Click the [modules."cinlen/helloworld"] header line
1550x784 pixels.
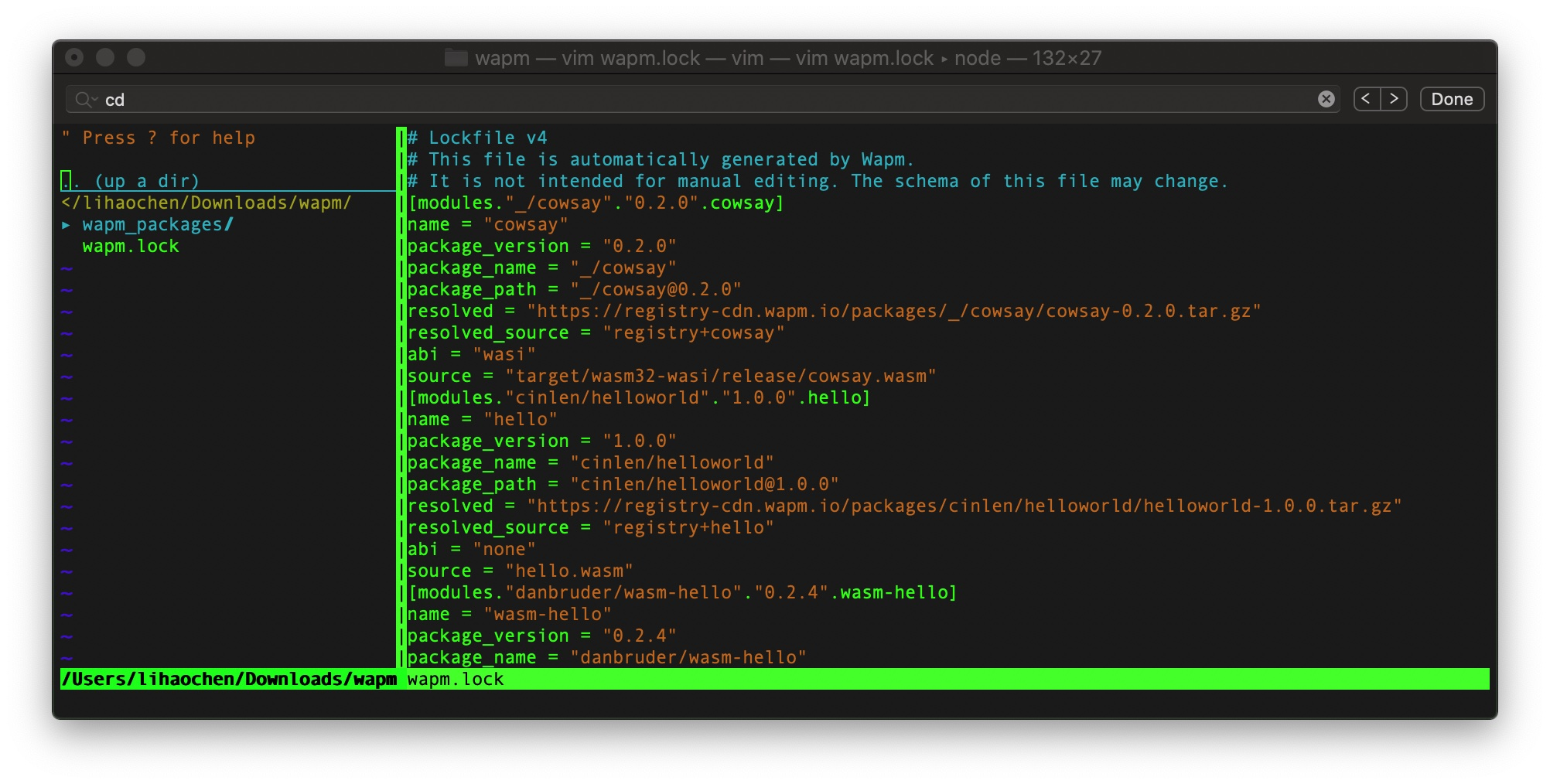coord(640,397)
